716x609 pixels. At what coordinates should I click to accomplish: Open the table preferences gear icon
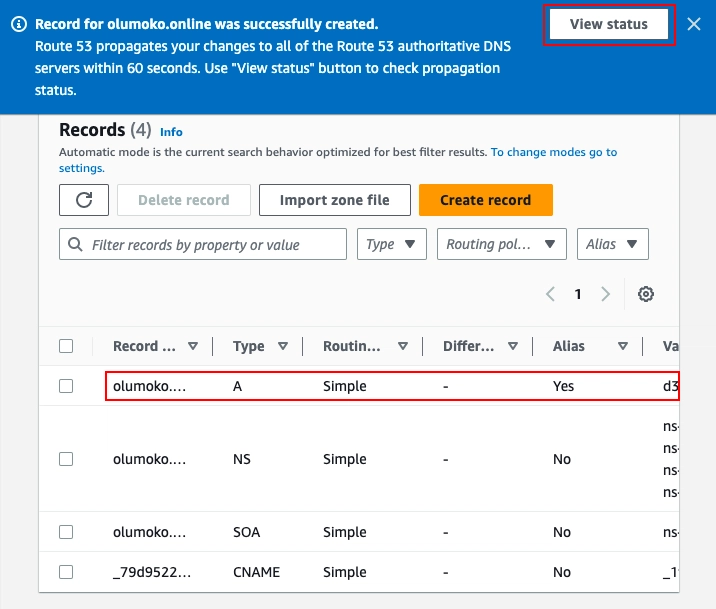pyautogui.click(x=646, y=294)
